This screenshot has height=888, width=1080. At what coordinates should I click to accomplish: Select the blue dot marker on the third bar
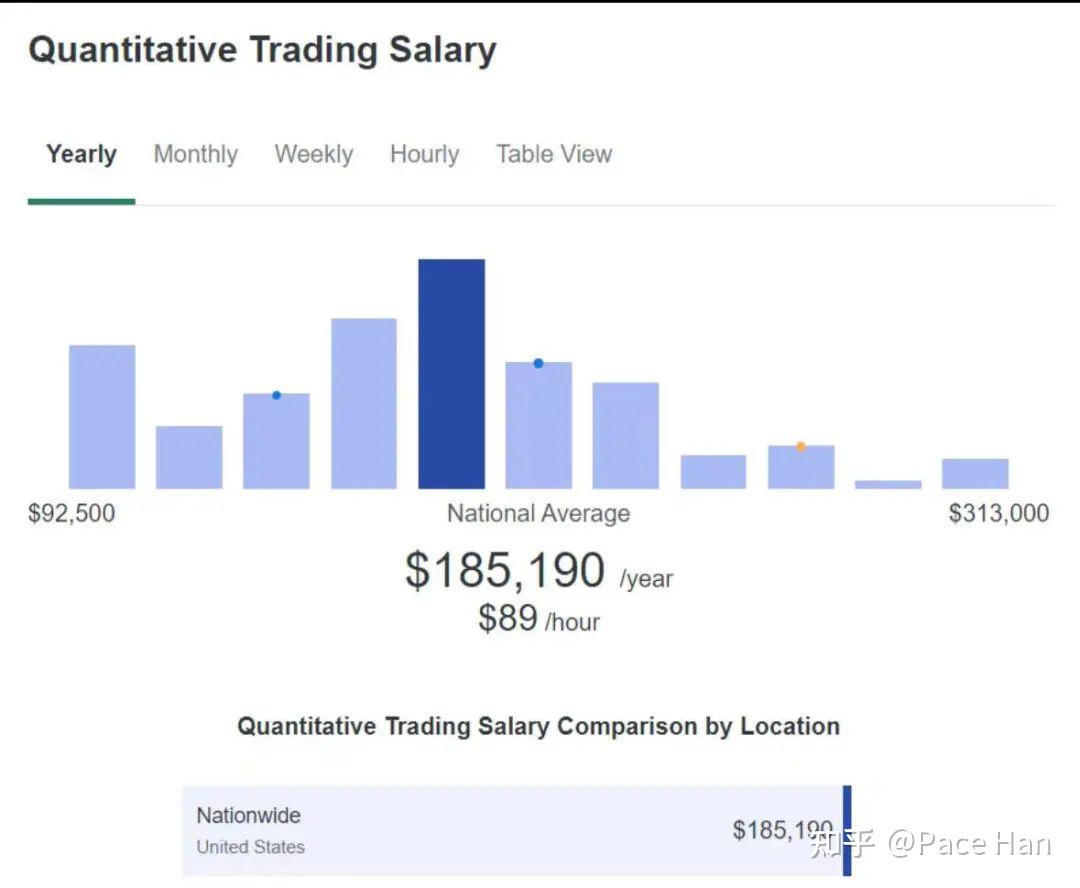point(276,394)
